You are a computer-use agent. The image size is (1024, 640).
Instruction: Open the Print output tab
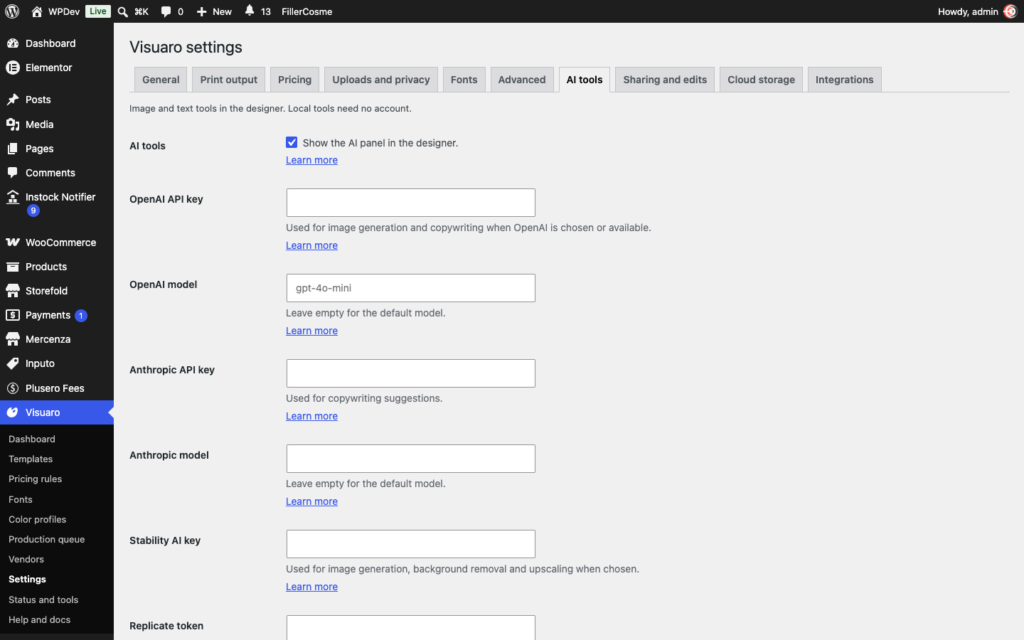tap(229, 80)
